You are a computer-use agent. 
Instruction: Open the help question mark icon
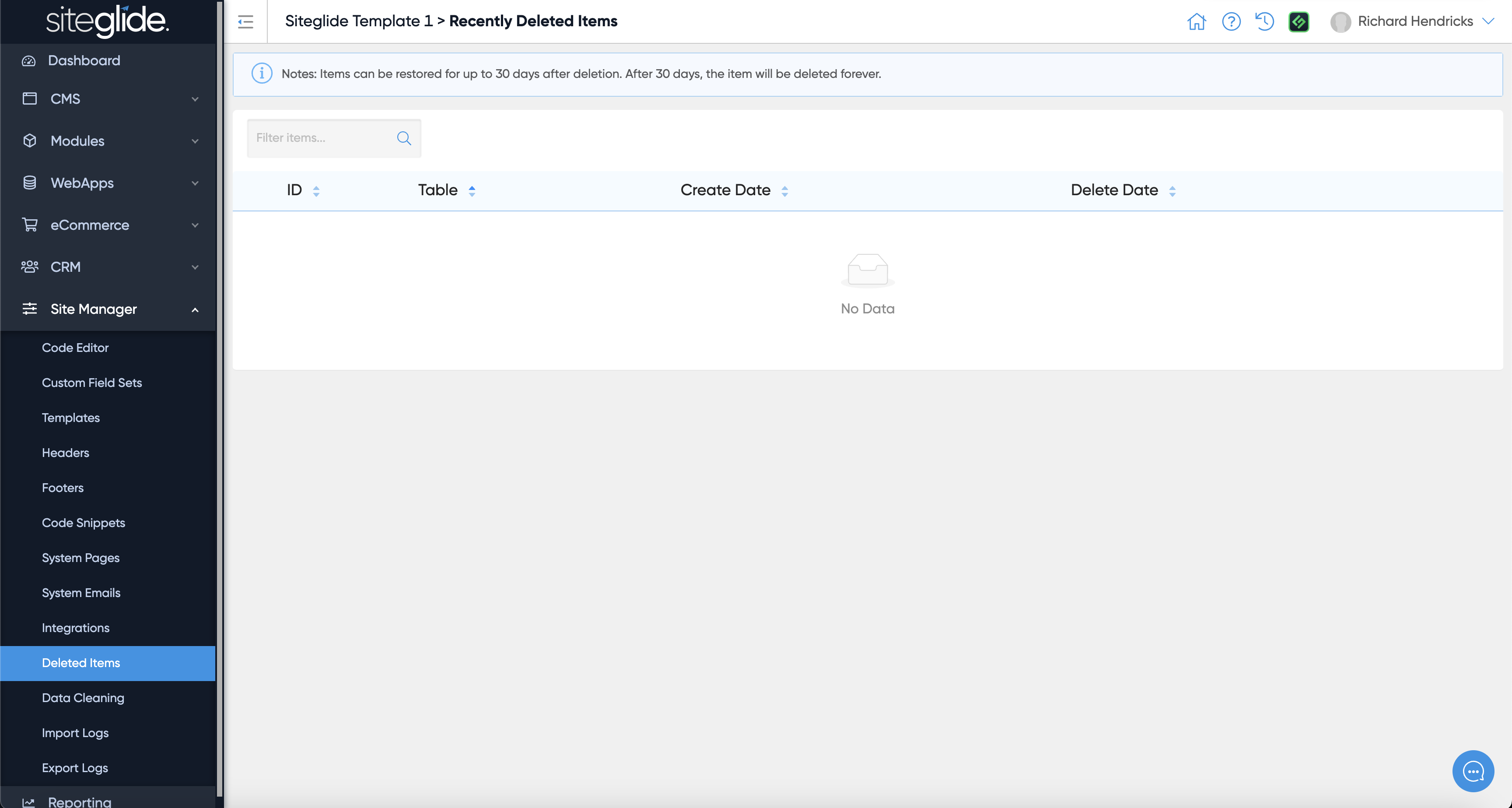(x=1231, y=22)
